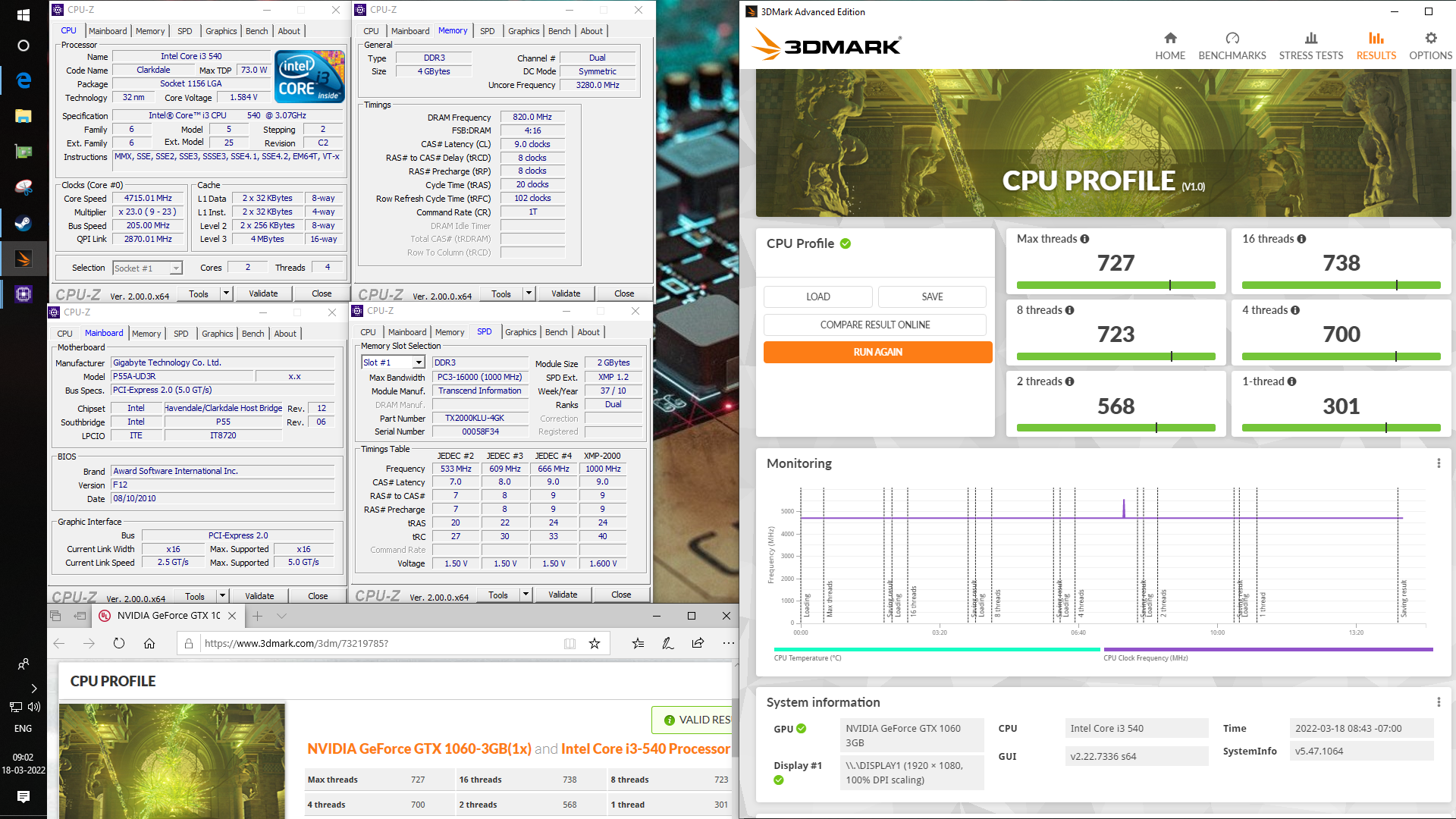Viewport: 1456px width, 819px height.
Task: Open the Monitoring panel three-dot menu
Action: click(1439, 463)
